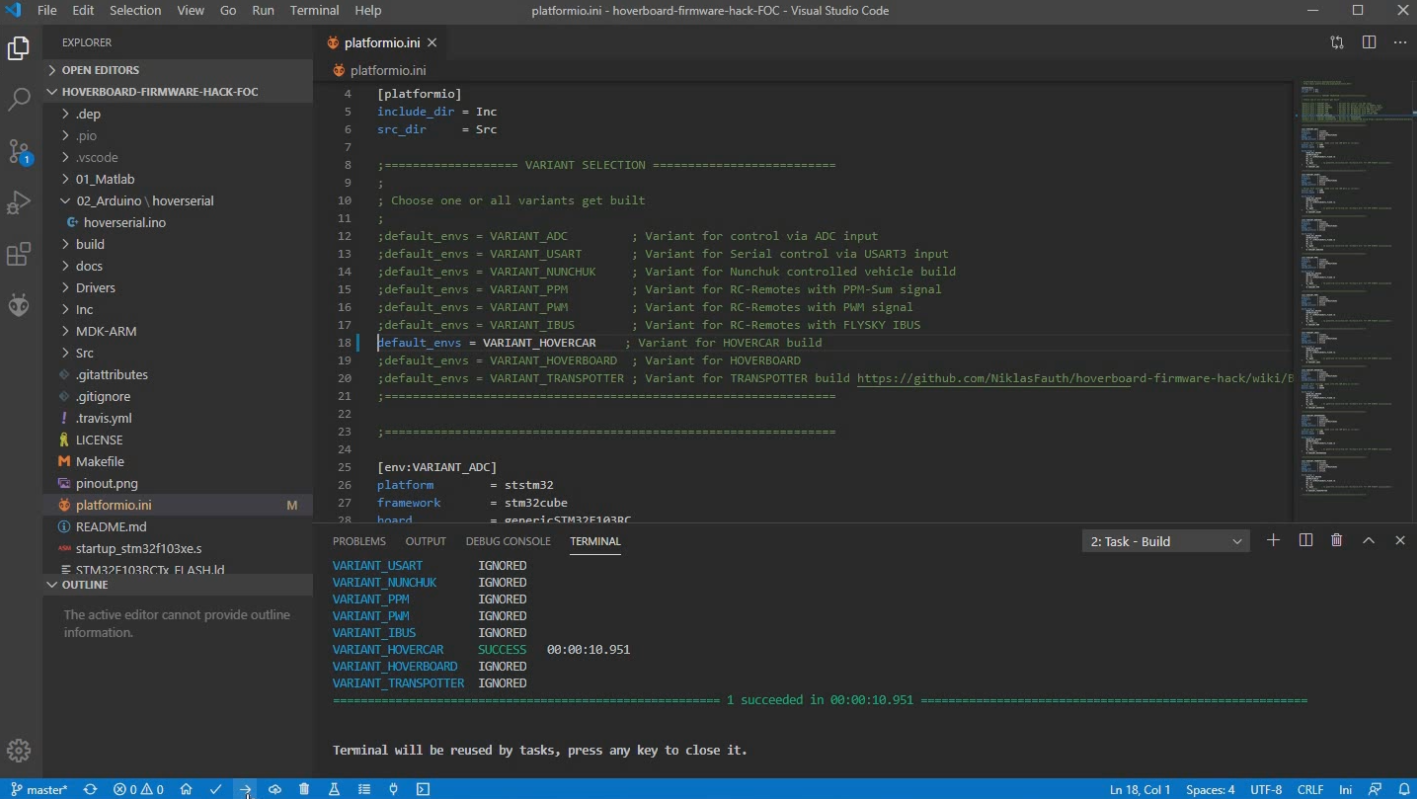The image size is (1417, 799).
Task: Collapse the HOVERBOARD-FIRMWARE-HACK-FOC folder section
Action: tap(178, 92)
